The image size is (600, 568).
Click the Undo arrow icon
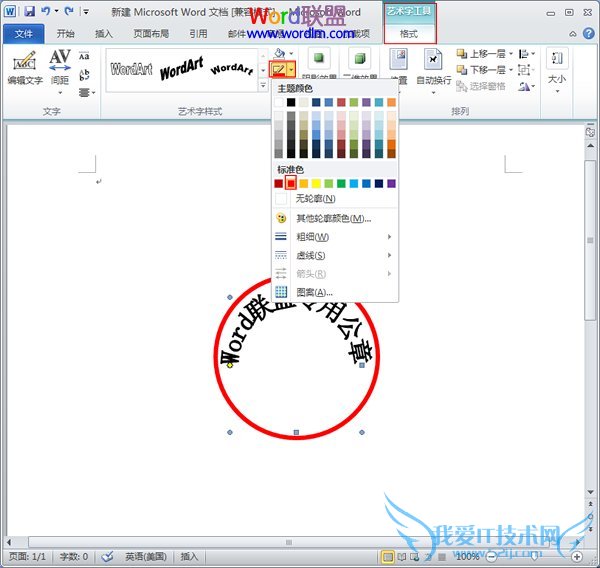tap(46, 11)
